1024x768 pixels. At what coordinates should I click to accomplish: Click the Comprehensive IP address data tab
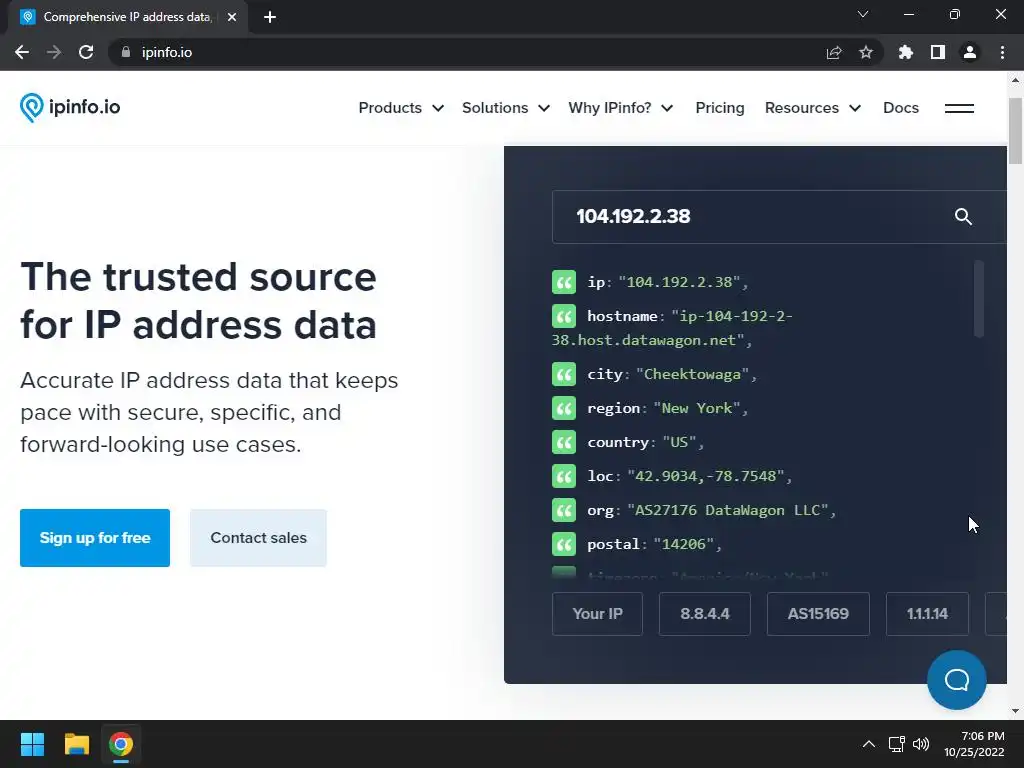[x=127, y=17]
